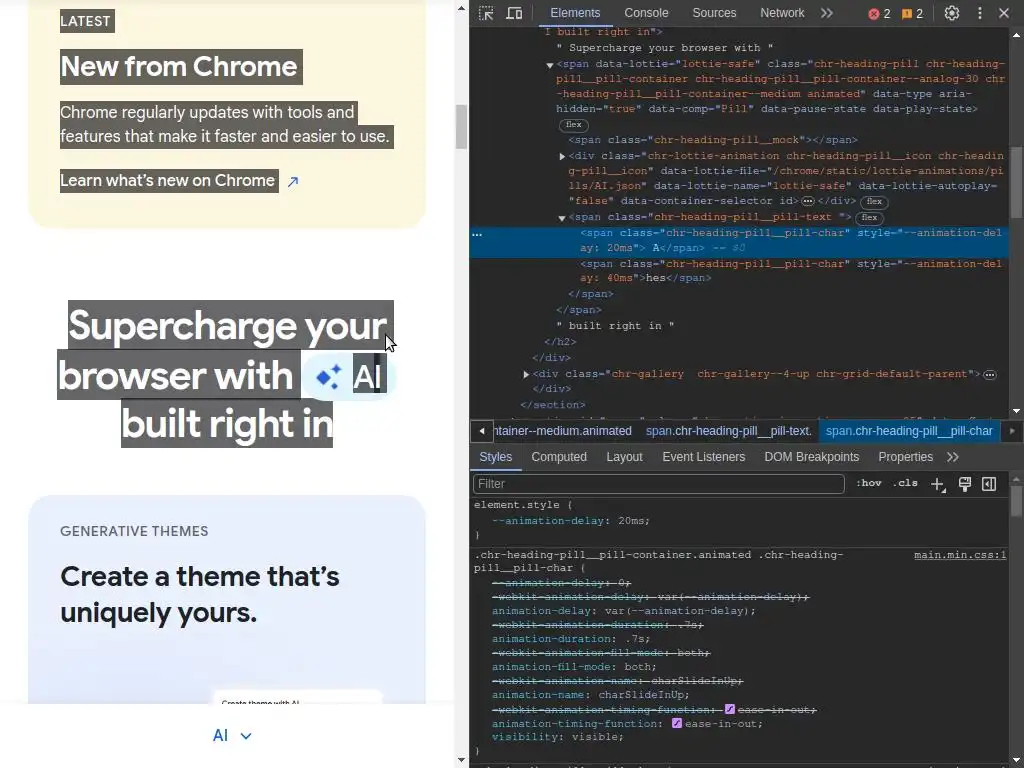Switch to the Sources tab

[x=714, y=13]
